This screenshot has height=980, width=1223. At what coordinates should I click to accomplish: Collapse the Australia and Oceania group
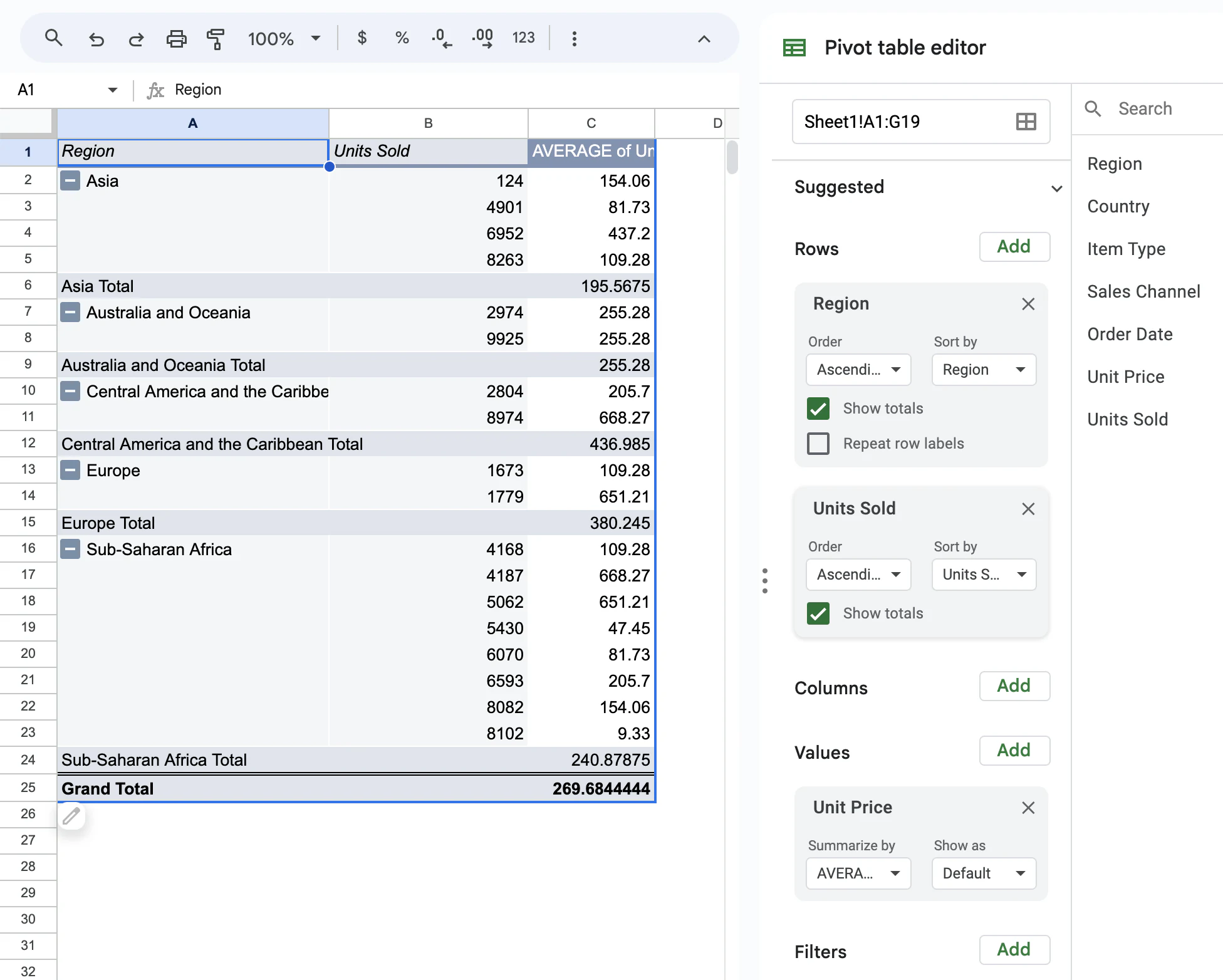tap(70, 313)
